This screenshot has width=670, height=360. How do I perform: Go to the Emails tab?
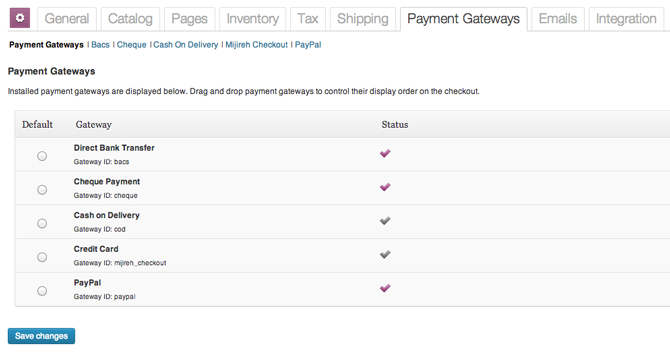[558, 19]
